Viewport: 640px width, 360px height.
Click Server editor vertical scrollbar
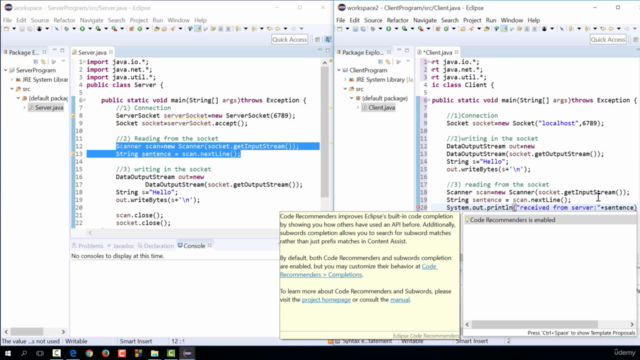pyautogui.click(x=325, y=131)
